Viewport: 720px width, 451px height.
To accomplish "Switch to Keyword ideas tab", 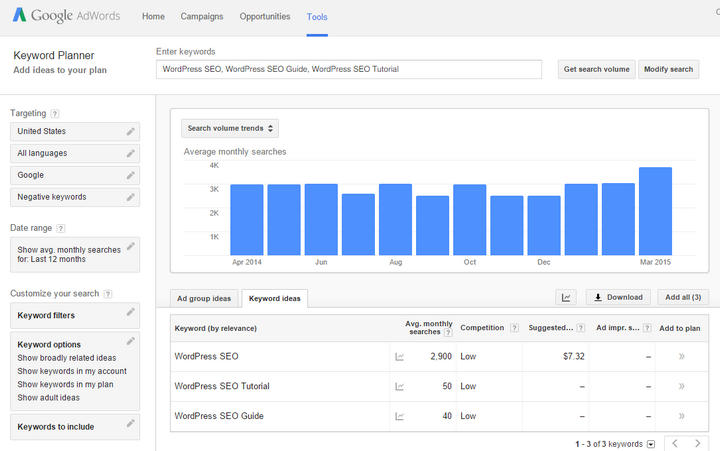I will [275, 299].
